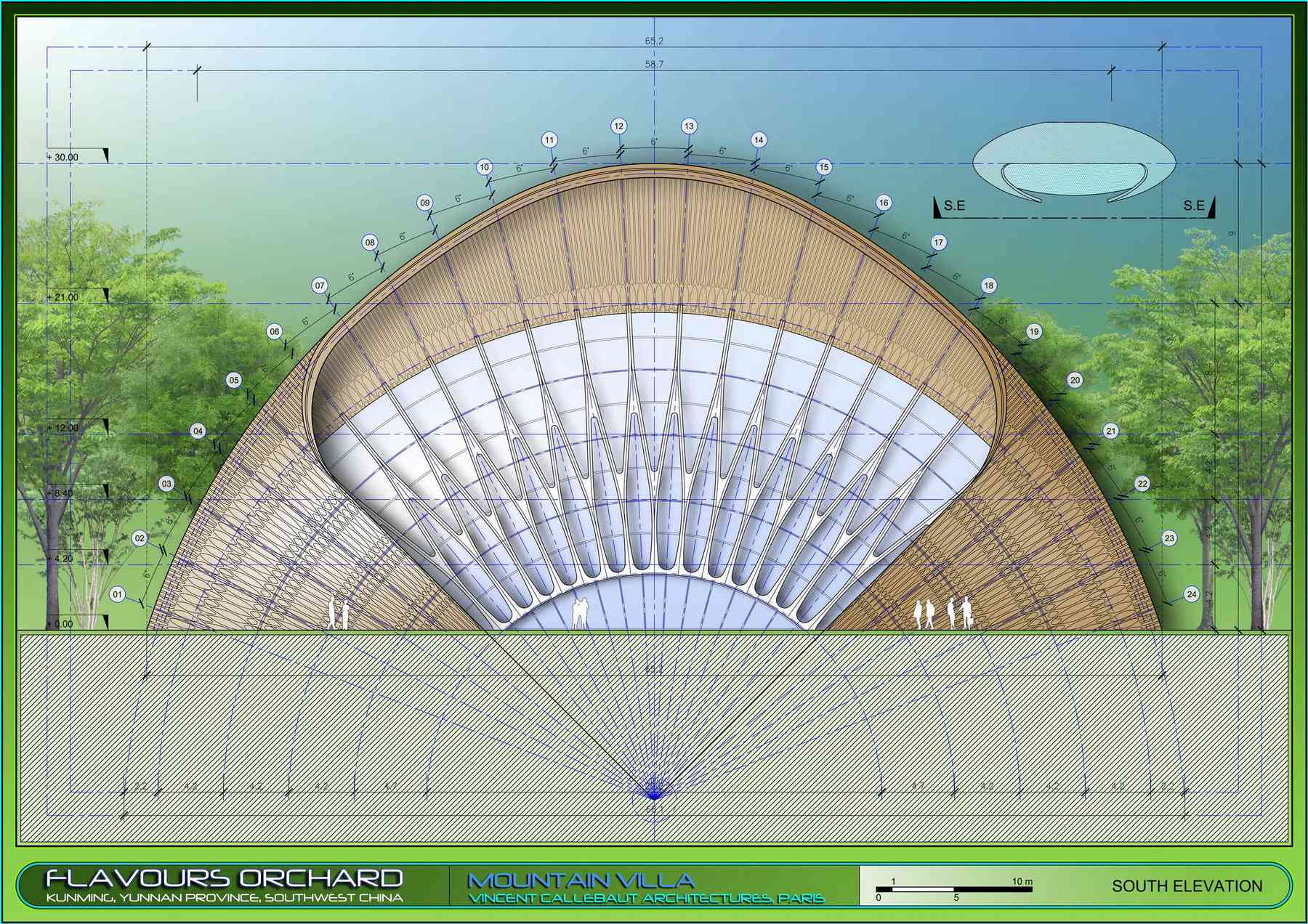Select grid marker 04 on left slope
This screenshot has width=1308, height=924.
pos(198,431)
